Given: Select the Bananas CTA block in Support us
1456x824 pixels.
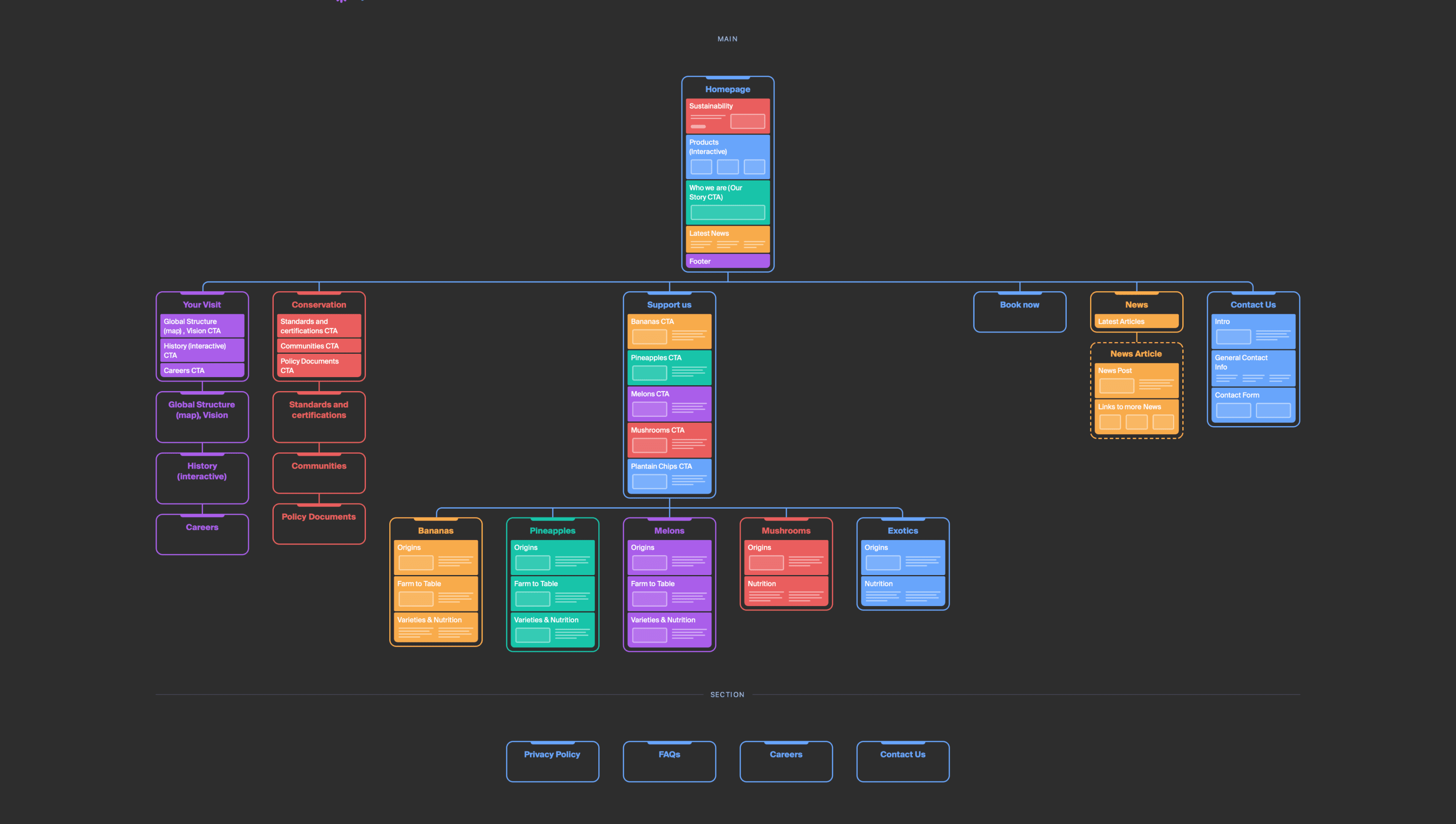Looking at the screenshot, I should coord(669,330).
